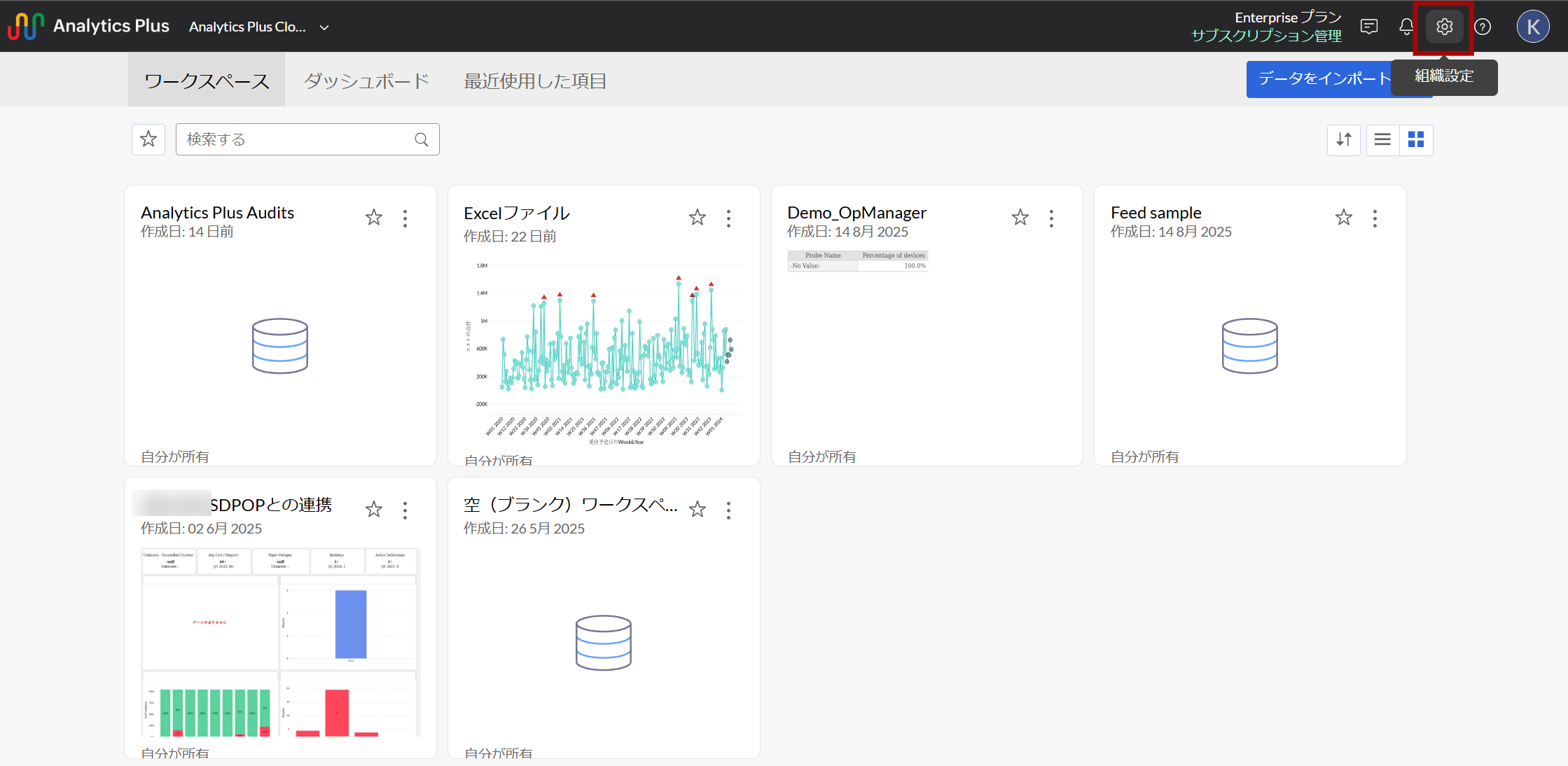Open the chat message icon in header
This screenshot has height=766, width=1568.
tap(1368, 27)
